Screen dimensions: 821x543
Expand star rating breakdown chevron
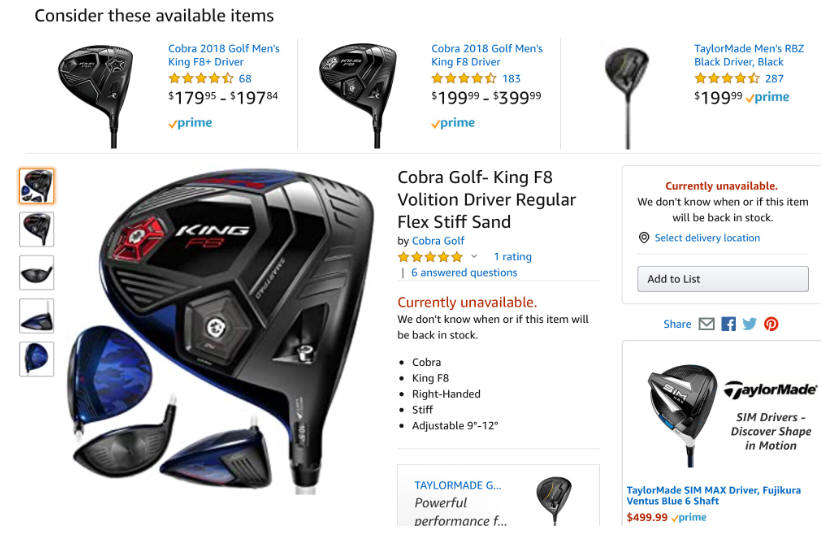(474, 257)
